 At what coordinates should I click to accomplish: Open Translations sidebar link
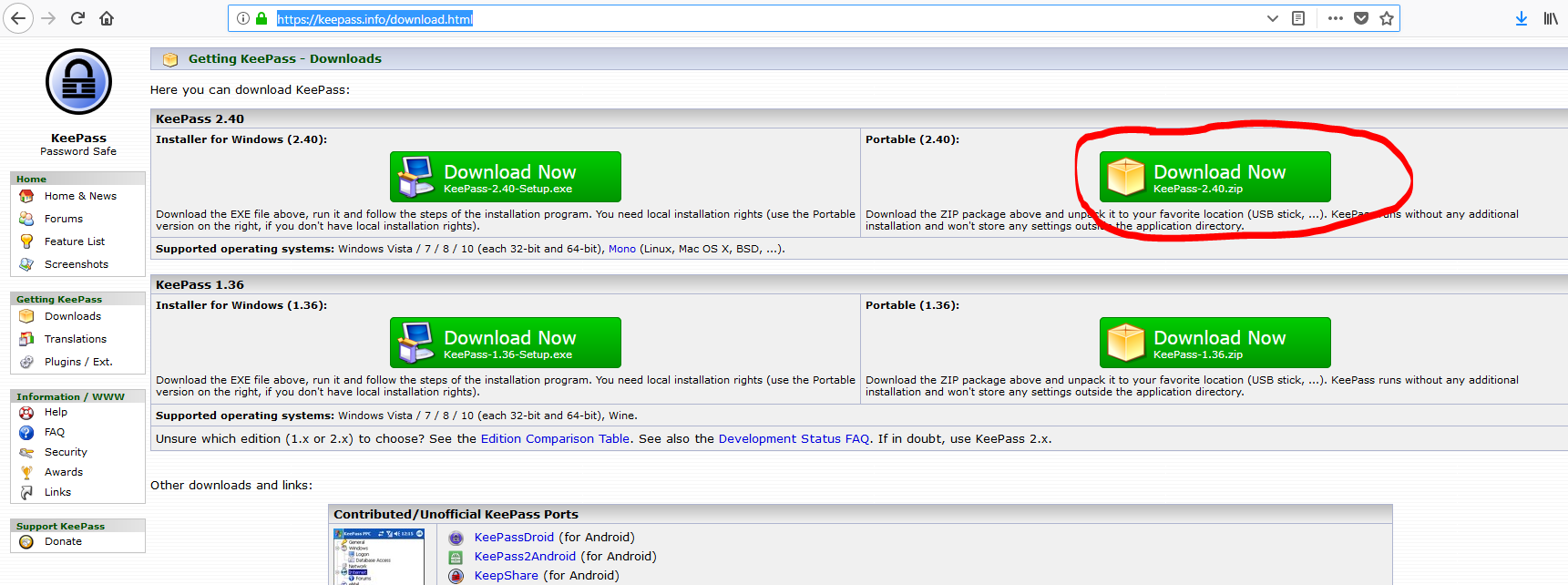tap(76, 339)
